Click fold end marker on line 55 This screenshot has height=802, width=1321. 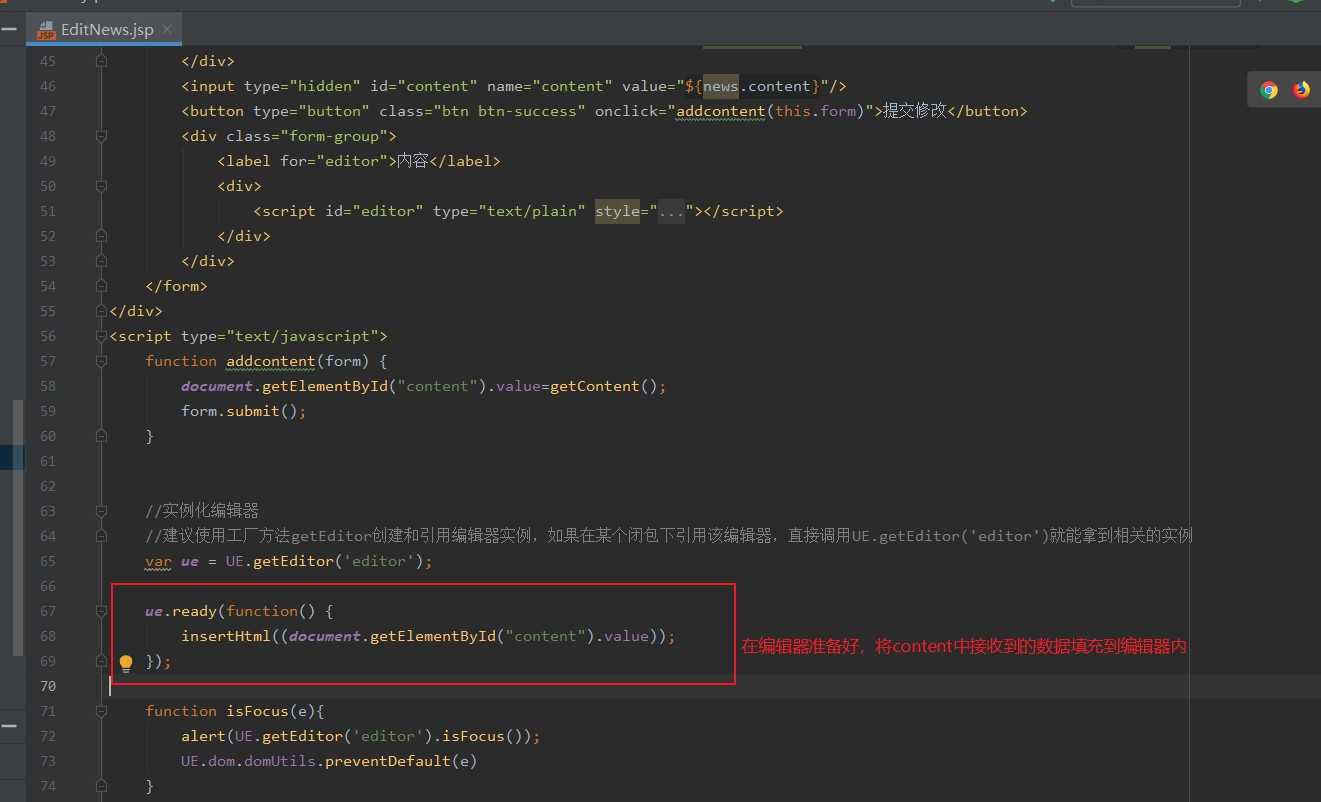(101, 311)
